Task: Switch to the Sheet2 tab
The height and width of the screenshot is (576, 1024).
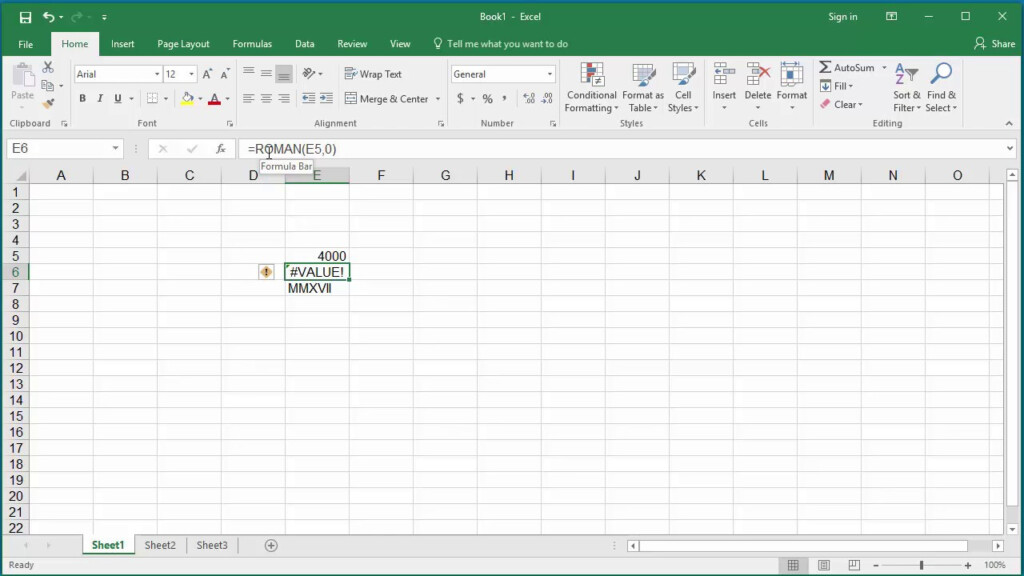Action: point(160,545)
